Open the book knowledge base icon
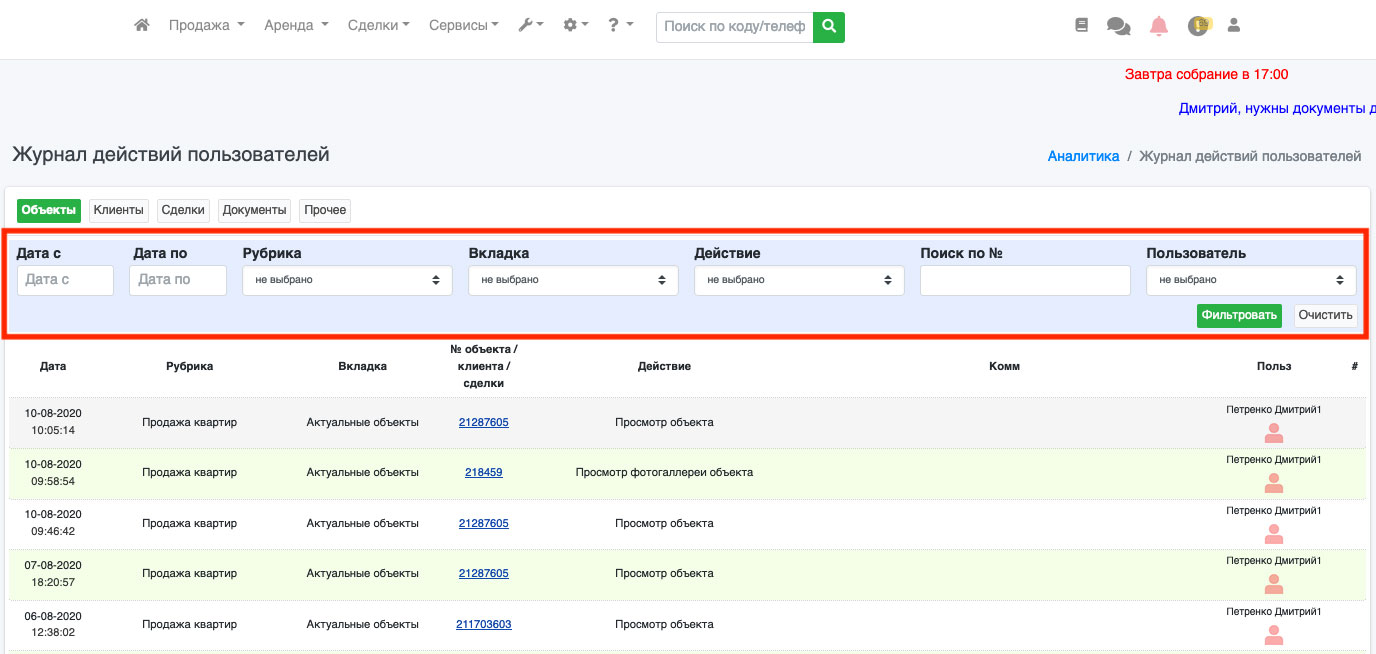The height and width of the screenshot is (654, 1376). (x=1081, y=26)
